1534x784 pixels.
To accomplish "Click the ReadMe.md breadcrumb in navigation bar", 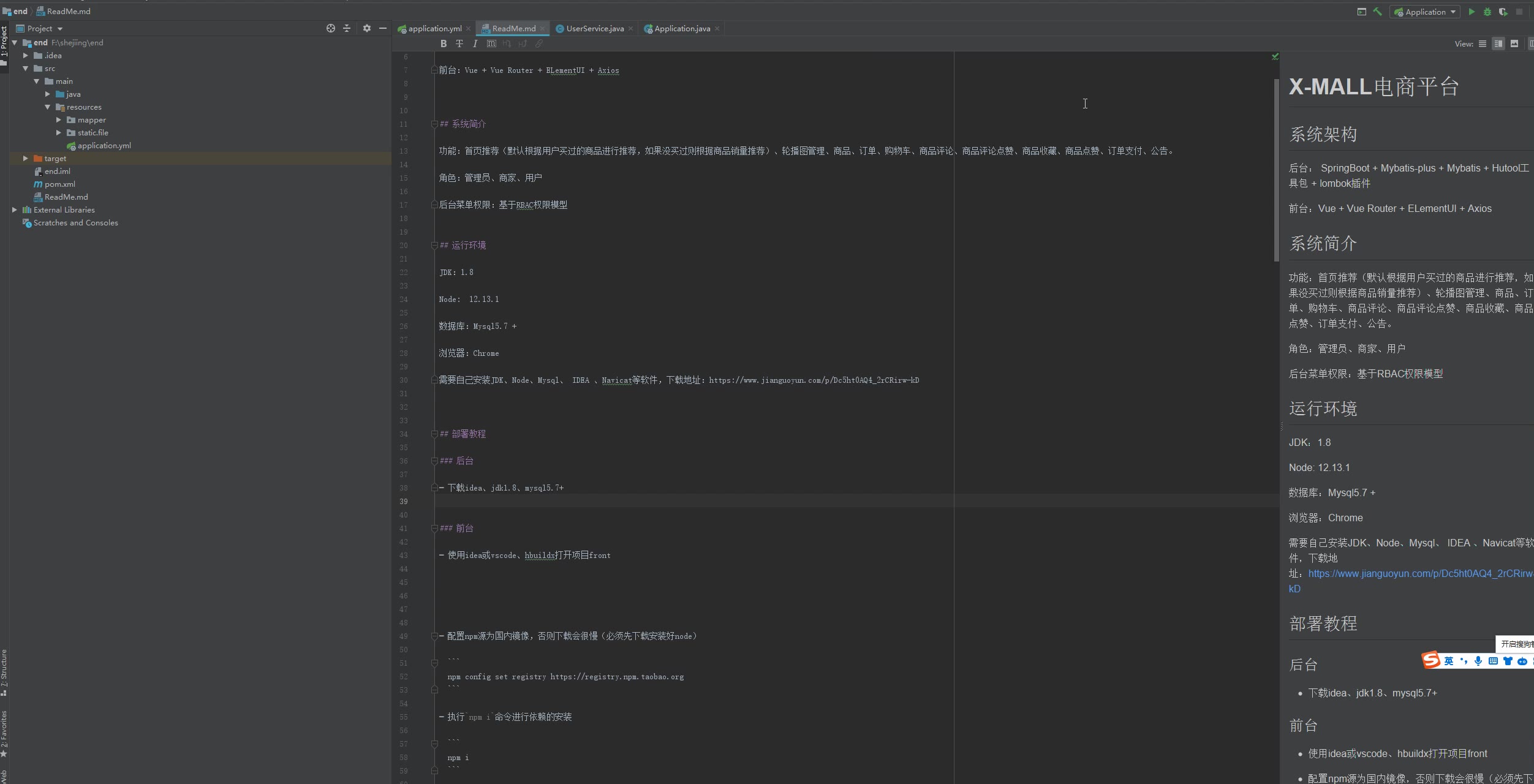I will [x=64, y=11].
